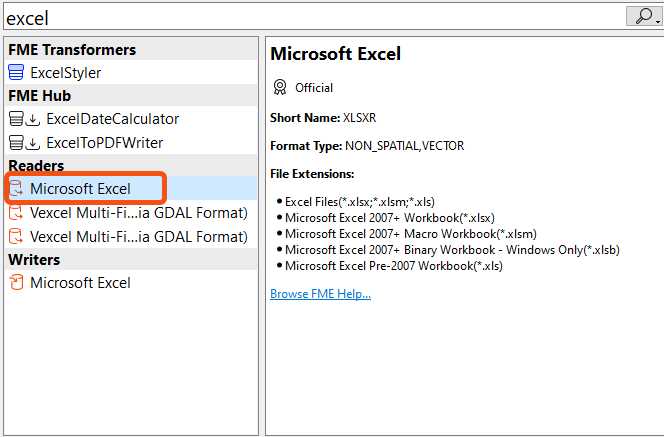The height and width of the screenshot is (437, 664).
Task: Select Microsoft Excel under Readers
Action: tap(131, 188)
